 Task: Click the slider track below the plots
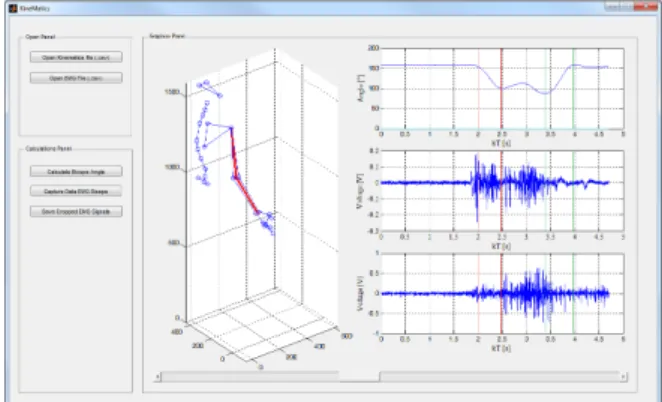pos(391,376)
